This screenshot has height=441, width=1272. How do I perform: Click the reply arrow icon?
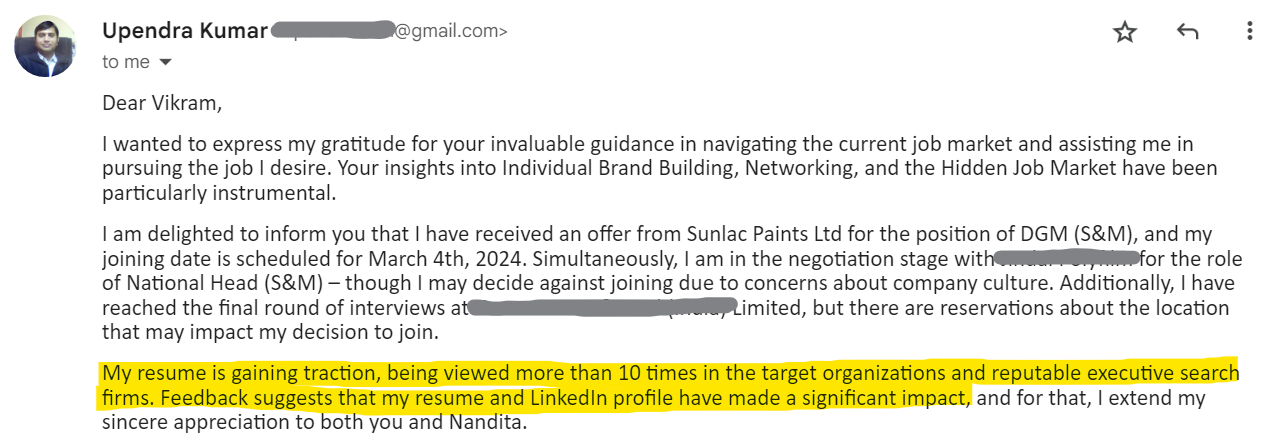[x=1187, y=32]
